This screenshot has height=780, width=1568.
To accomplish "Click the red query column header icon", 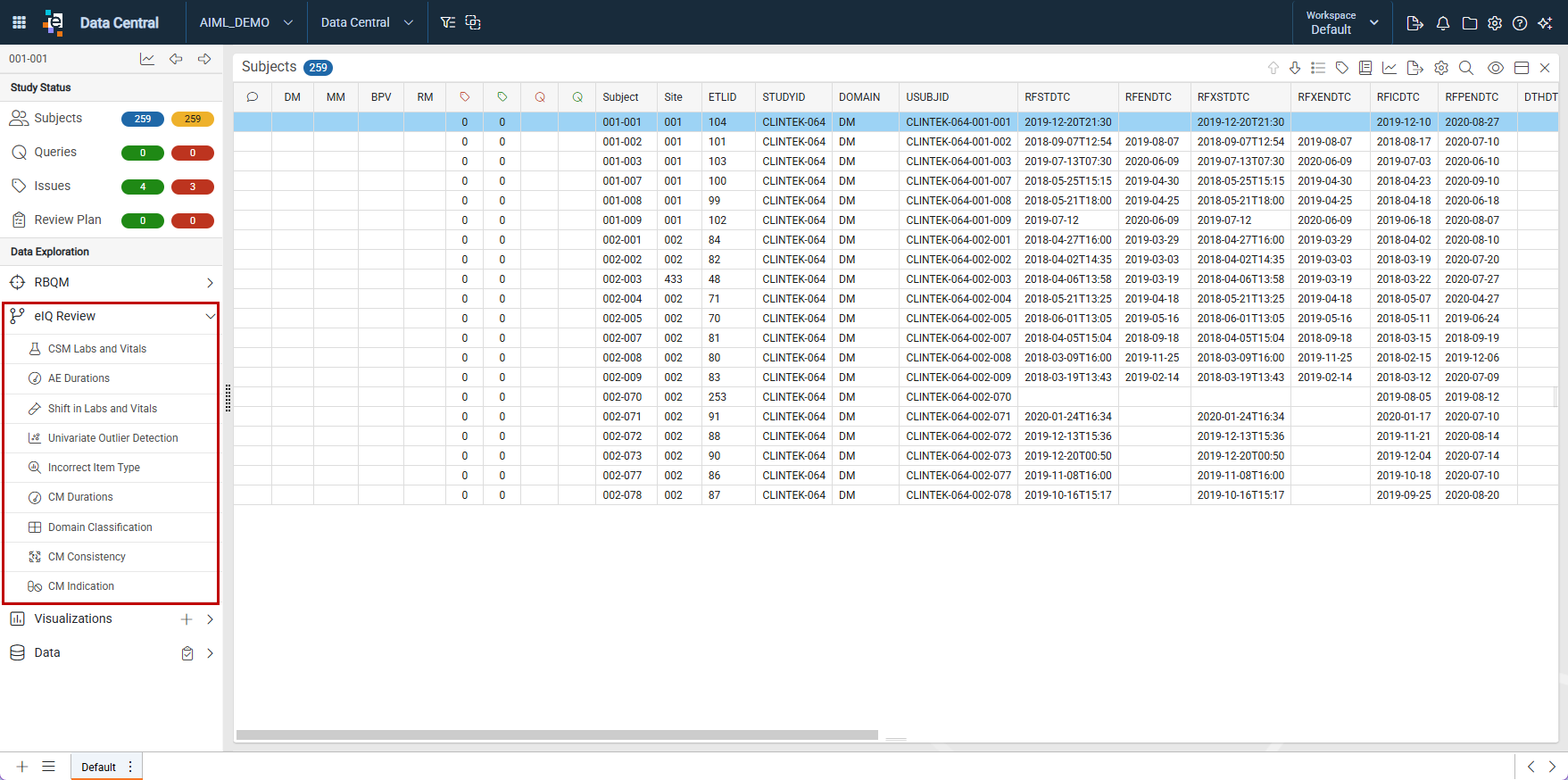I will click(540, 97).
